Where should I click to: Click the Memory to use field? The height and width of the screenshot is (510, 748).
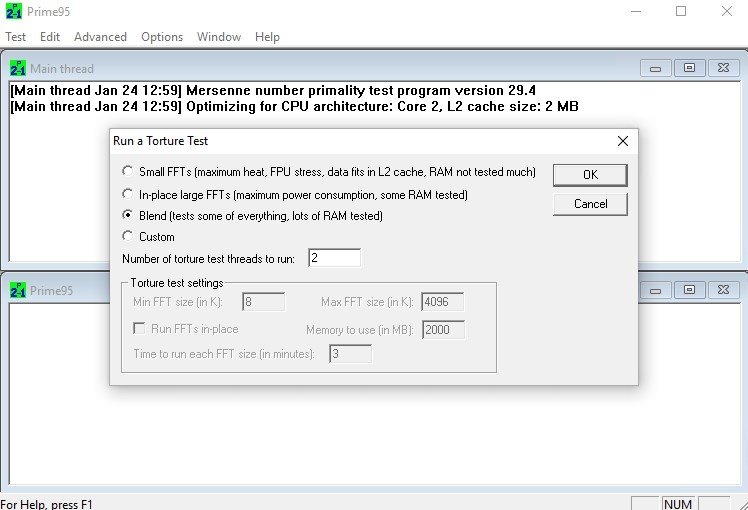pyautogui.click(x=443, y=330)
